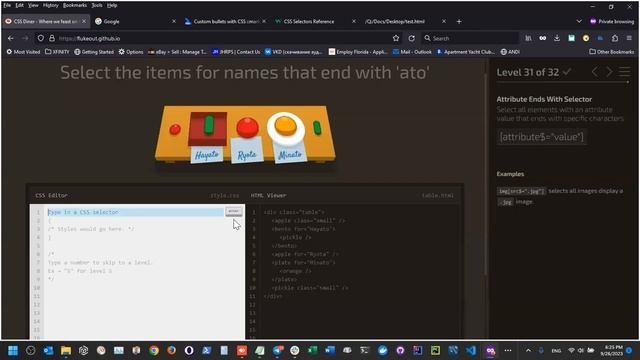Viewport: 640px width, 360px height.
Task: Click the browser Search box
Action: (x=470, y=38)
